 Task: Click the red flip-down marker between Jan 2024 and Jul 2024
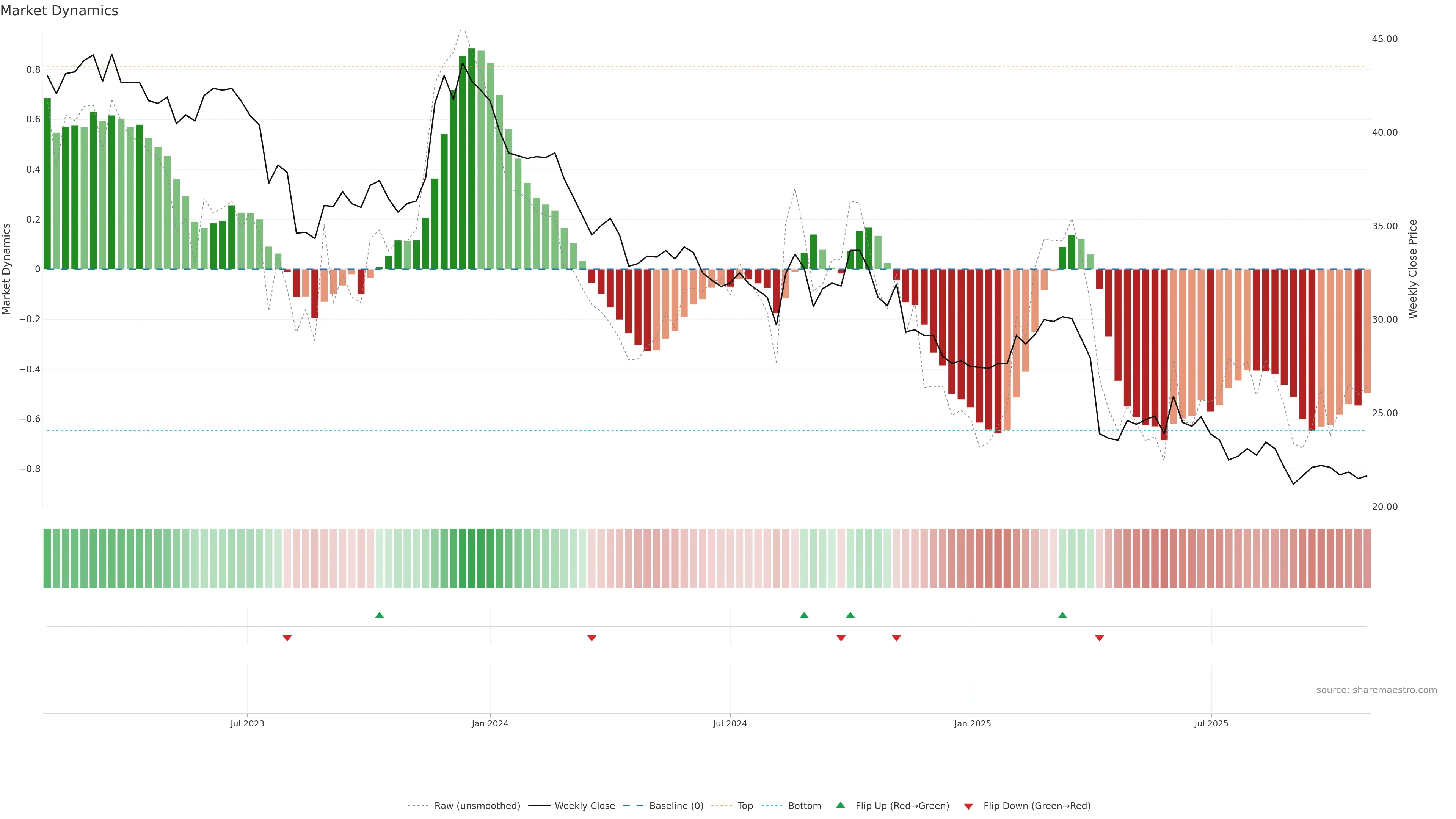point(592,638)
